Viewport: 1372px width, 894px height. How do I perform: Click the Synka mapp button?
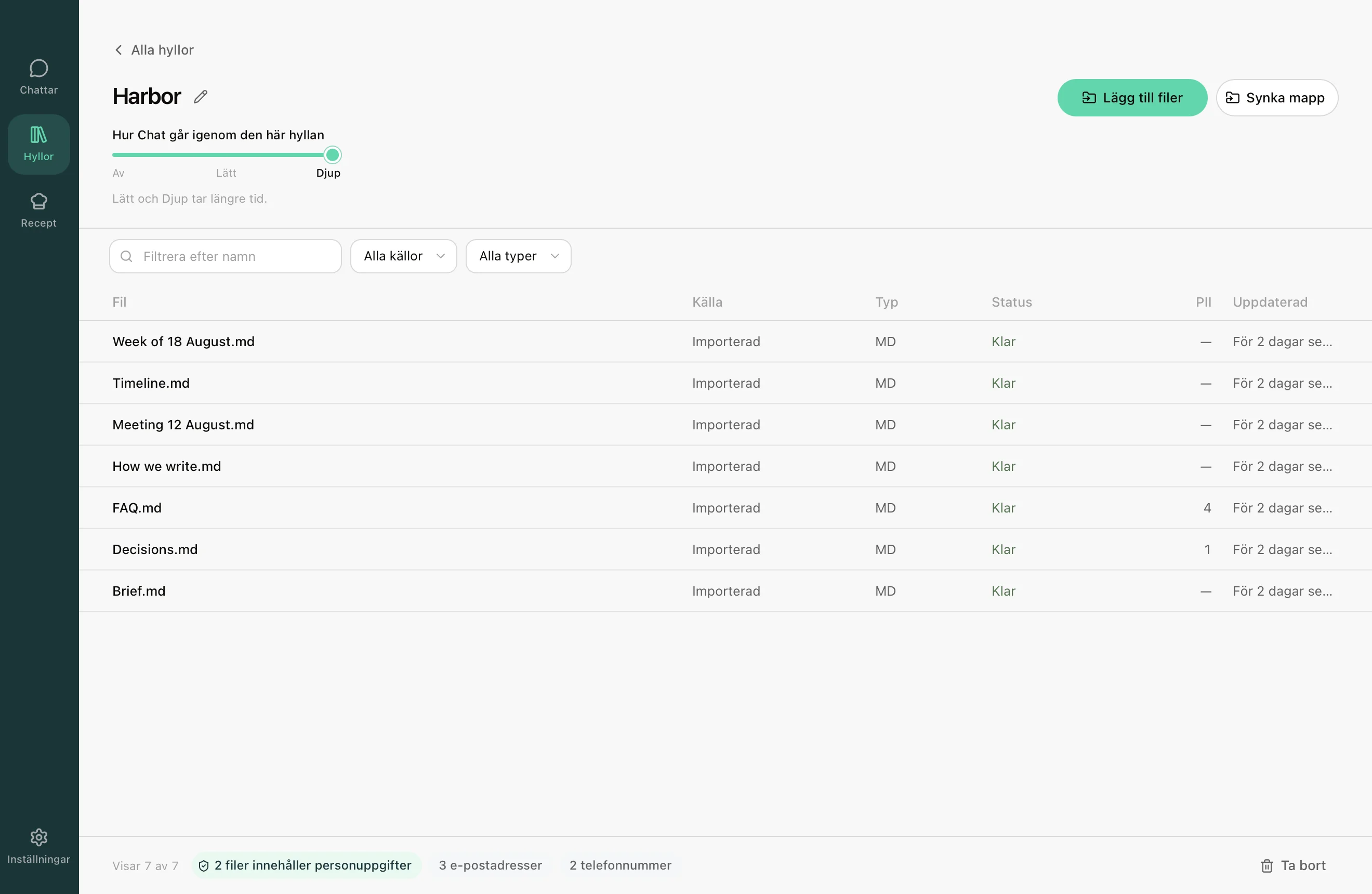pos(1277,98)
